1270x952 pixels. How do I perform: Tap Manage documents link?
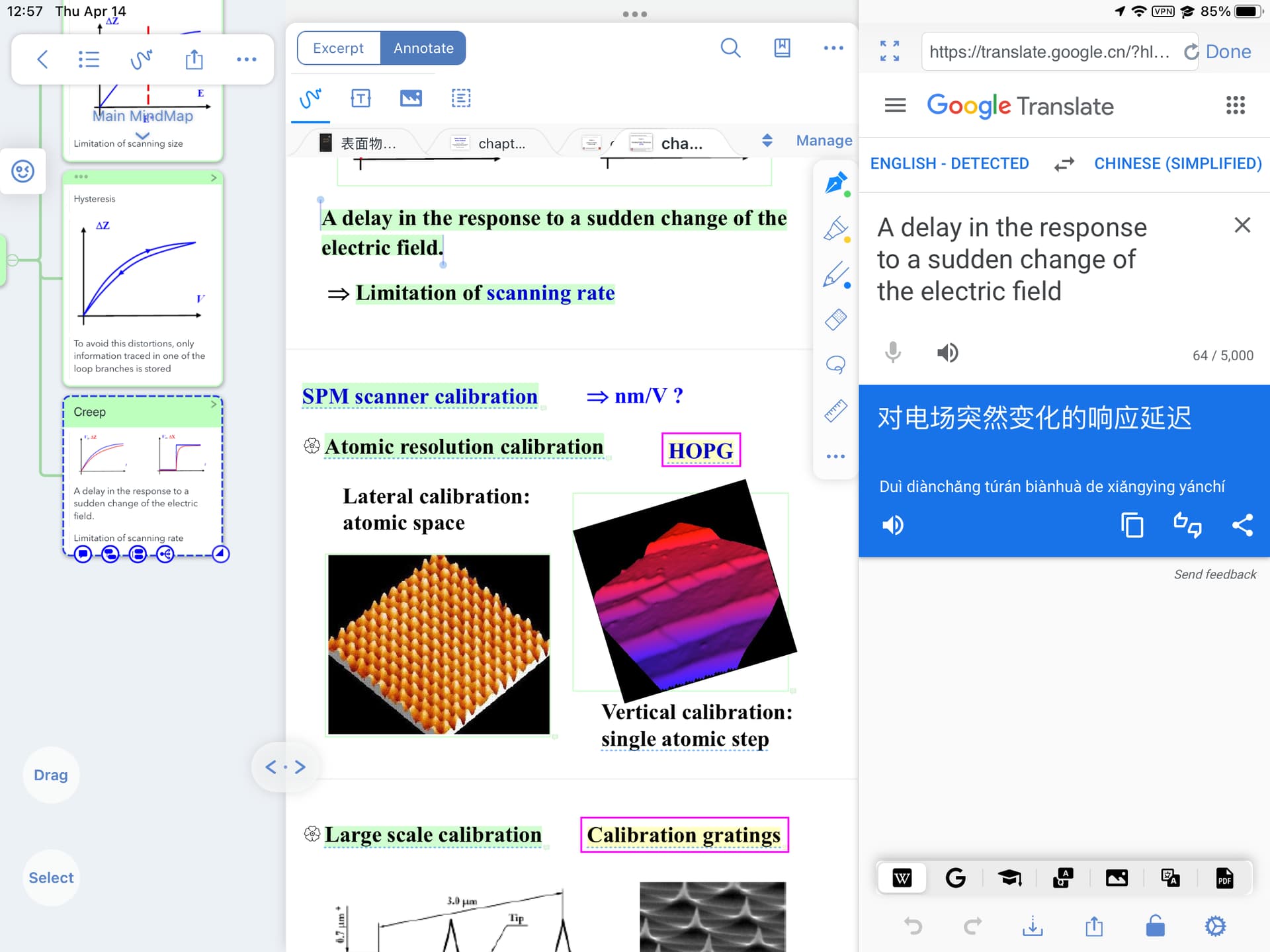[824, 140]
